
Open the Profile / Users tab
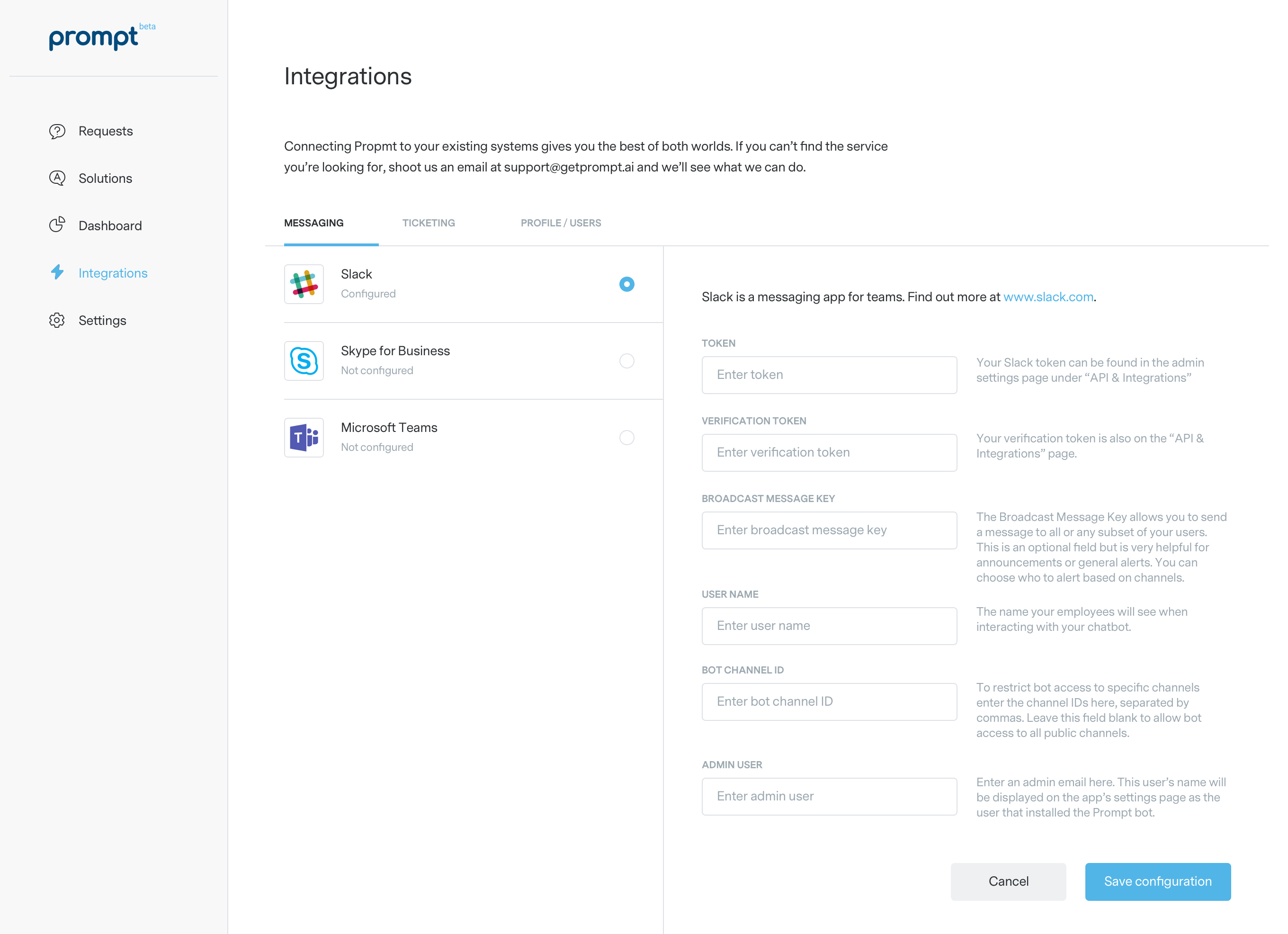point(561,223)
